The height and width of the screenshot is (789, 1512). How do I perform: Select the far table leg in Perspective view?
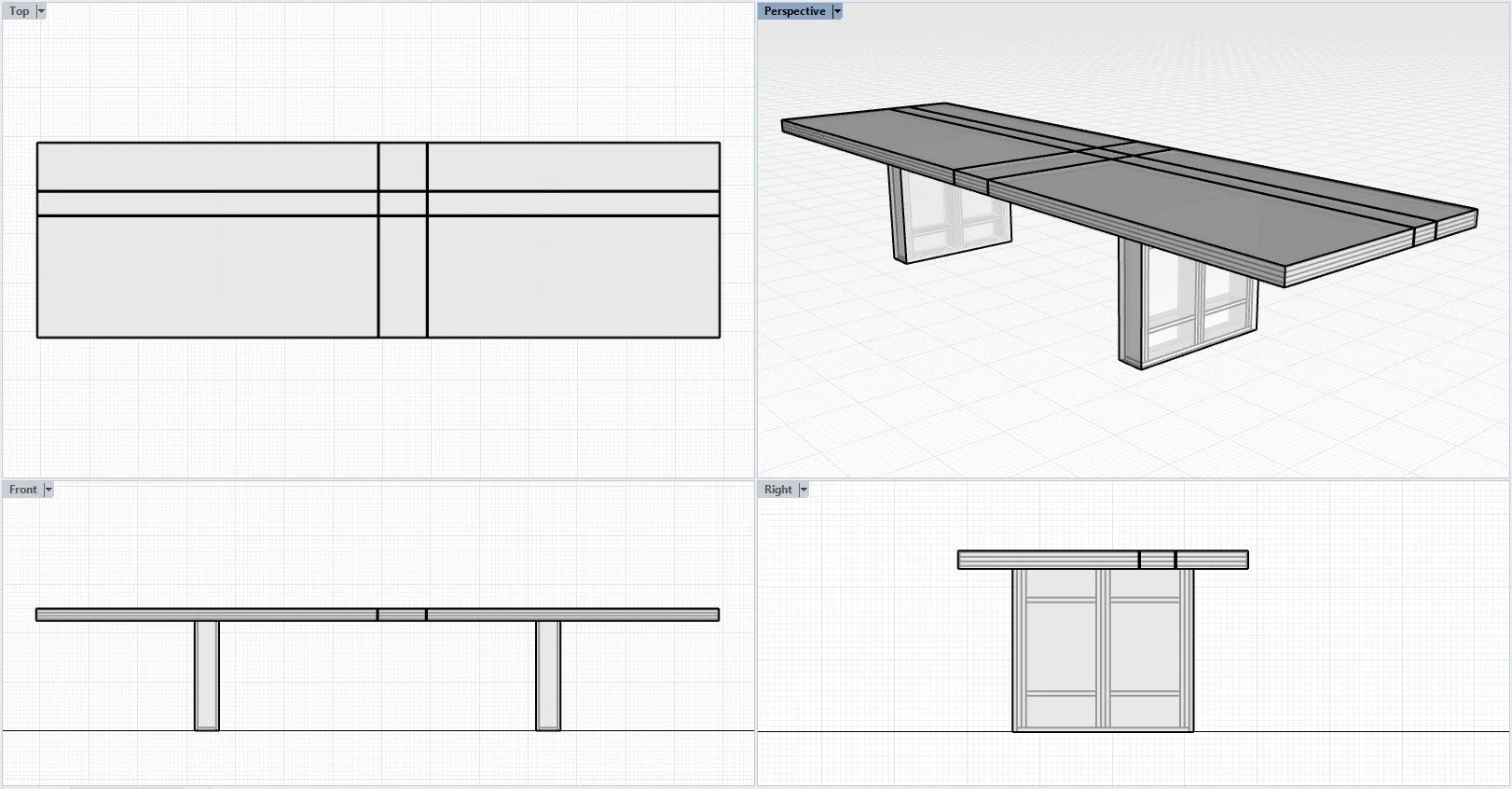coord(949,215)
